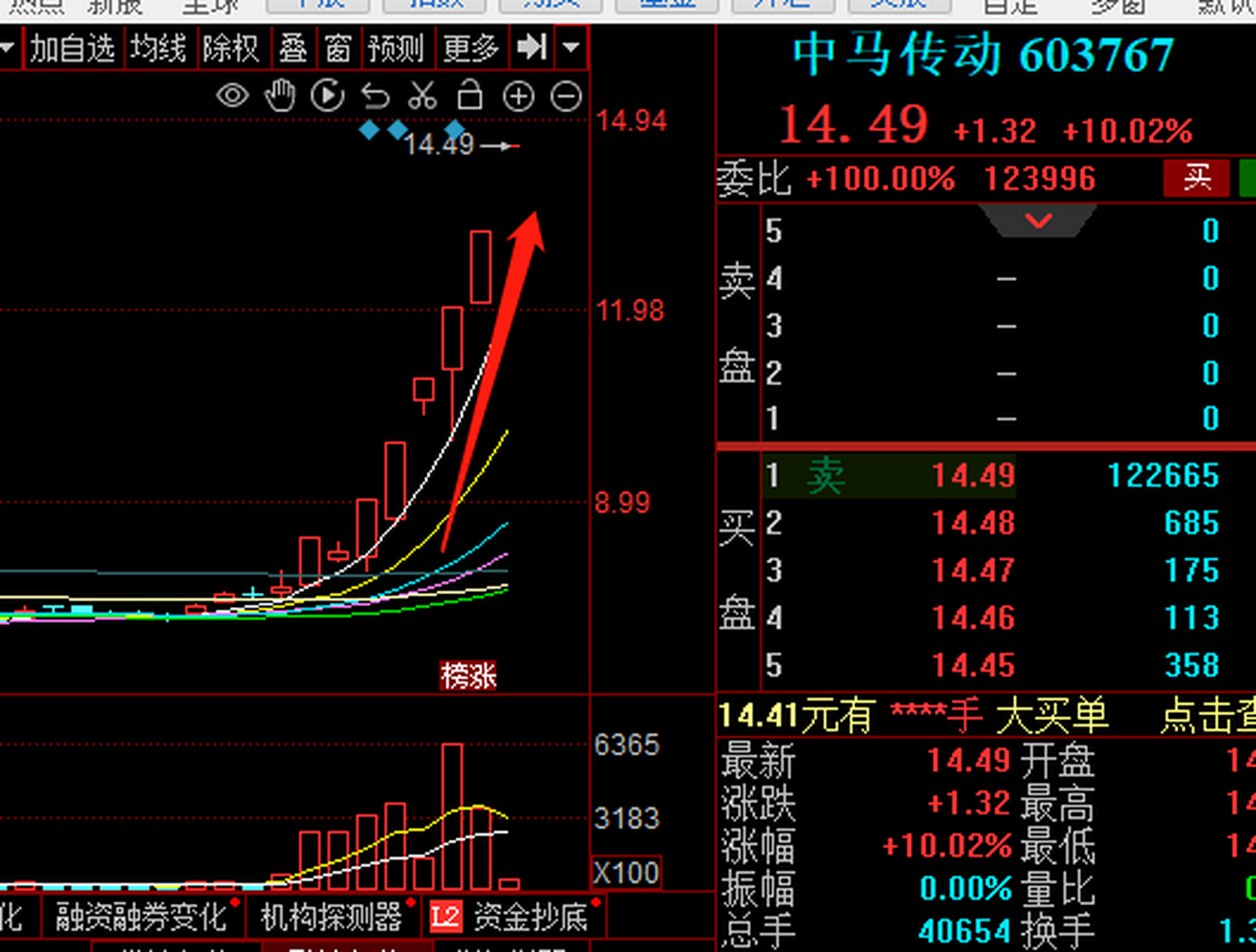Open the toolbar dropdown arrow at far right

[569, 48]
